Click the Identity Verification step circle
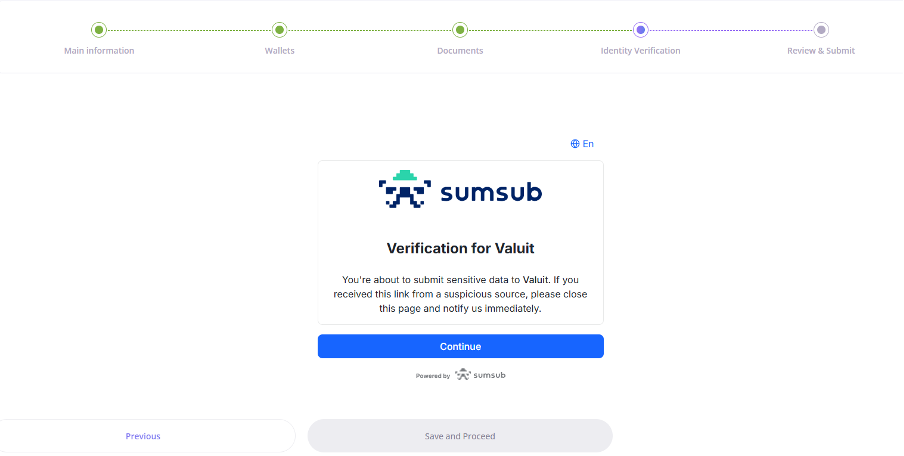 [x=640, y=30]
